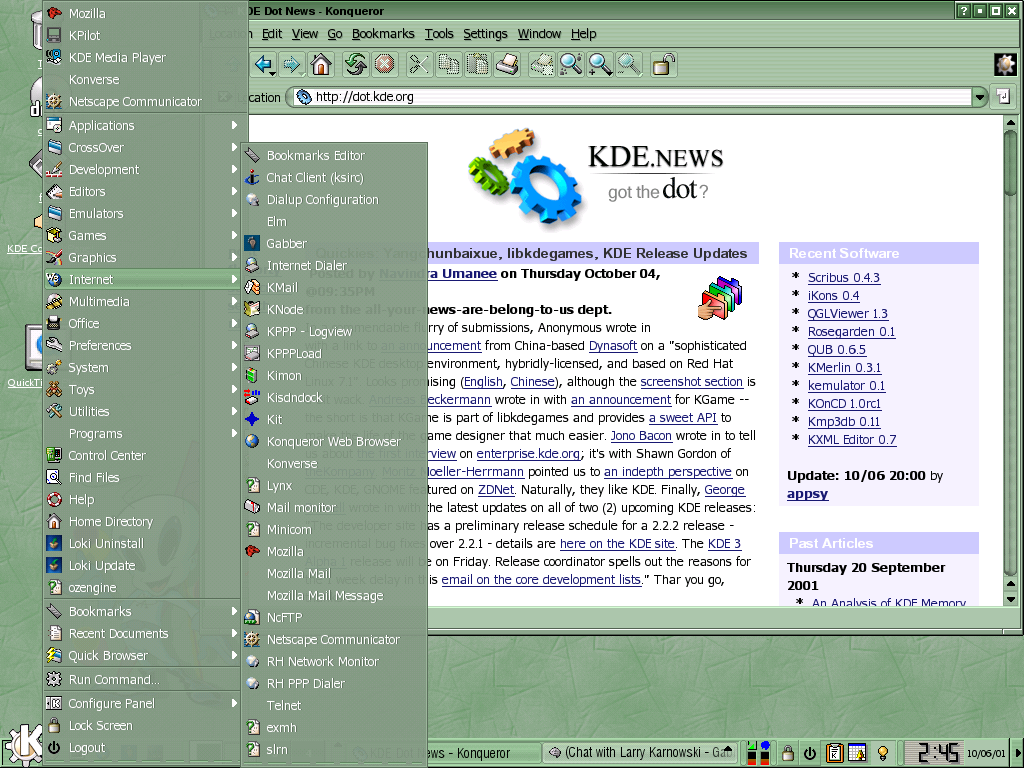Click the padlock security toolbar icon

(663, 65)
